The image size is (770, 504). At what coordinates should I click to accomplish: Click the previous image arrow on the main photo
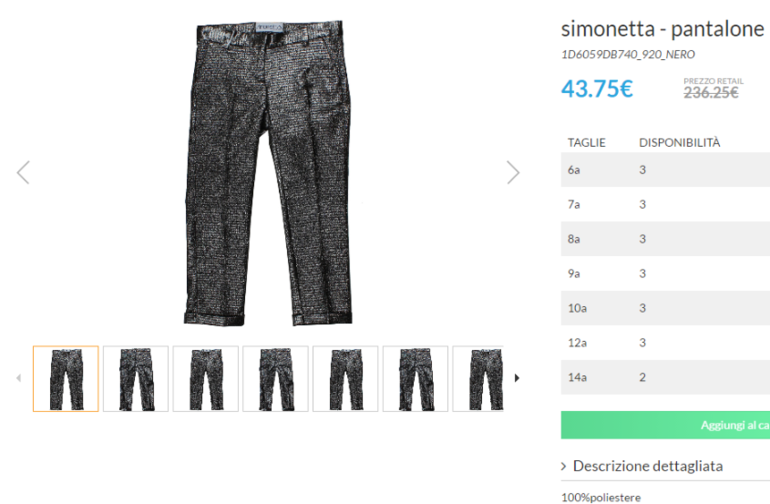pyautogui.click(x=23, y=173)
